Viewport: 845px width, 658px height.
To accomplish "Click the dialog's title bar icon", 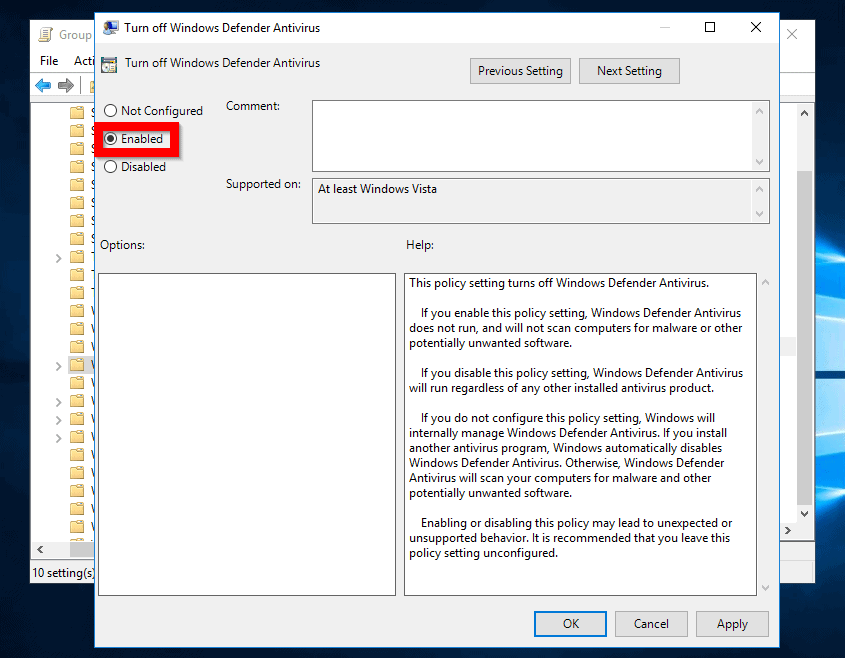I will pos(111,28).
